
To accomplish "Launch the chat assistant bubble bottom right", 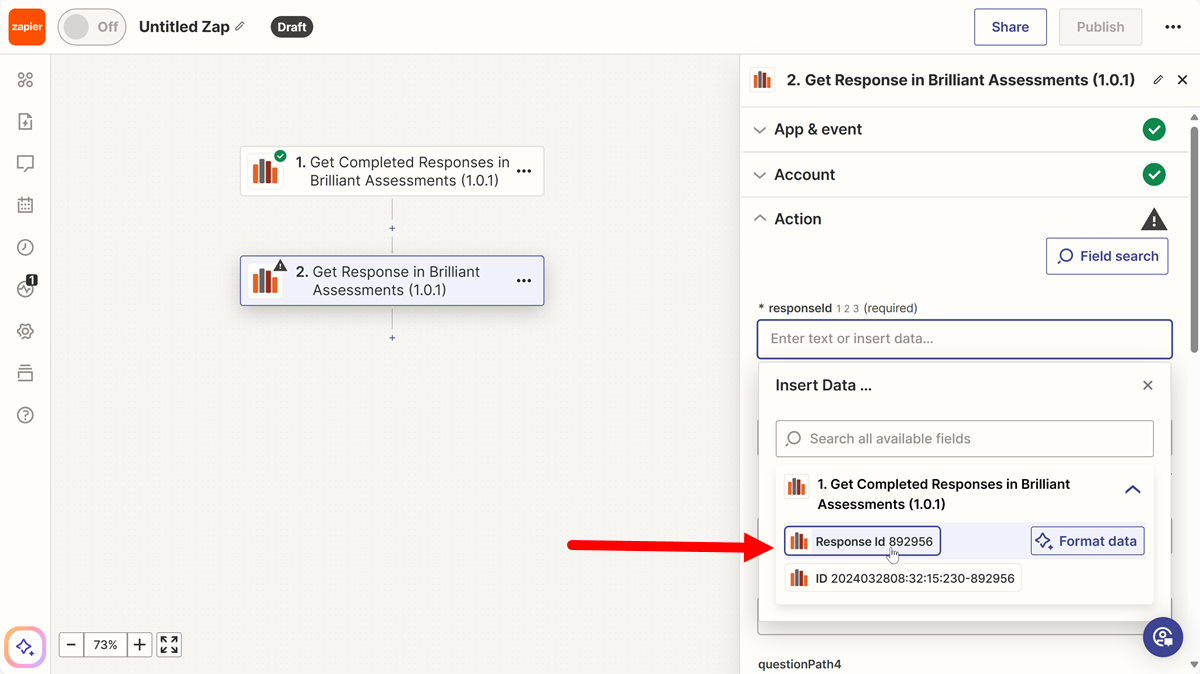I will [x=1163, y=636].
